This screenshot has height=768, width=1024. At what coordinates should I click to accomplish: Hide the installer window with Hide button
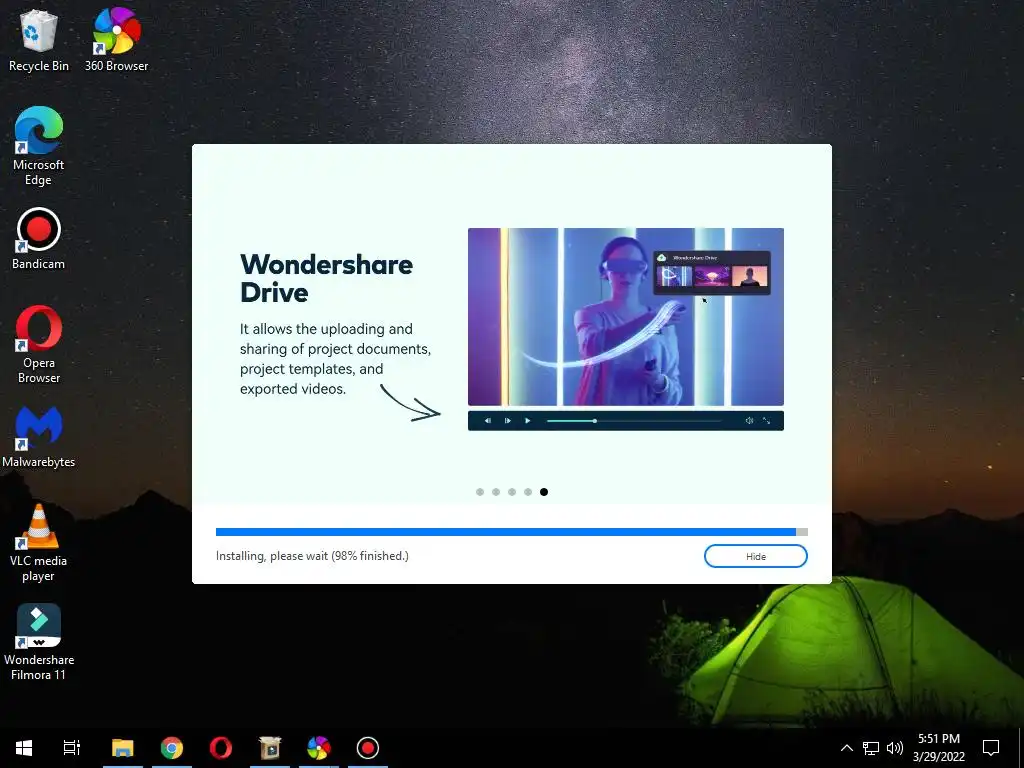[756, 556]
